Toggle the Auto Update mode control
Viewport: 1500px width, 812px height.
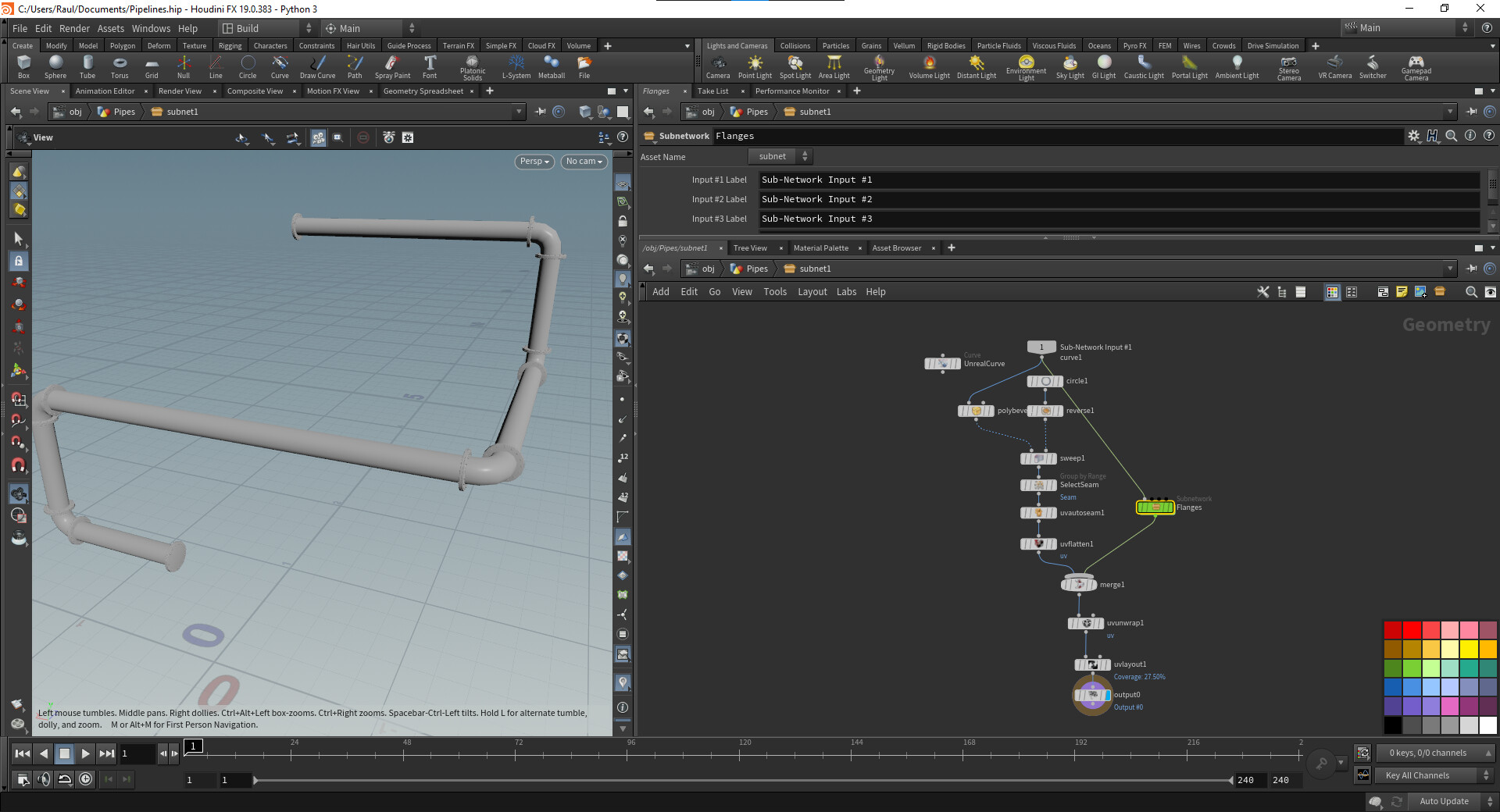click(x=1445, y=801)
